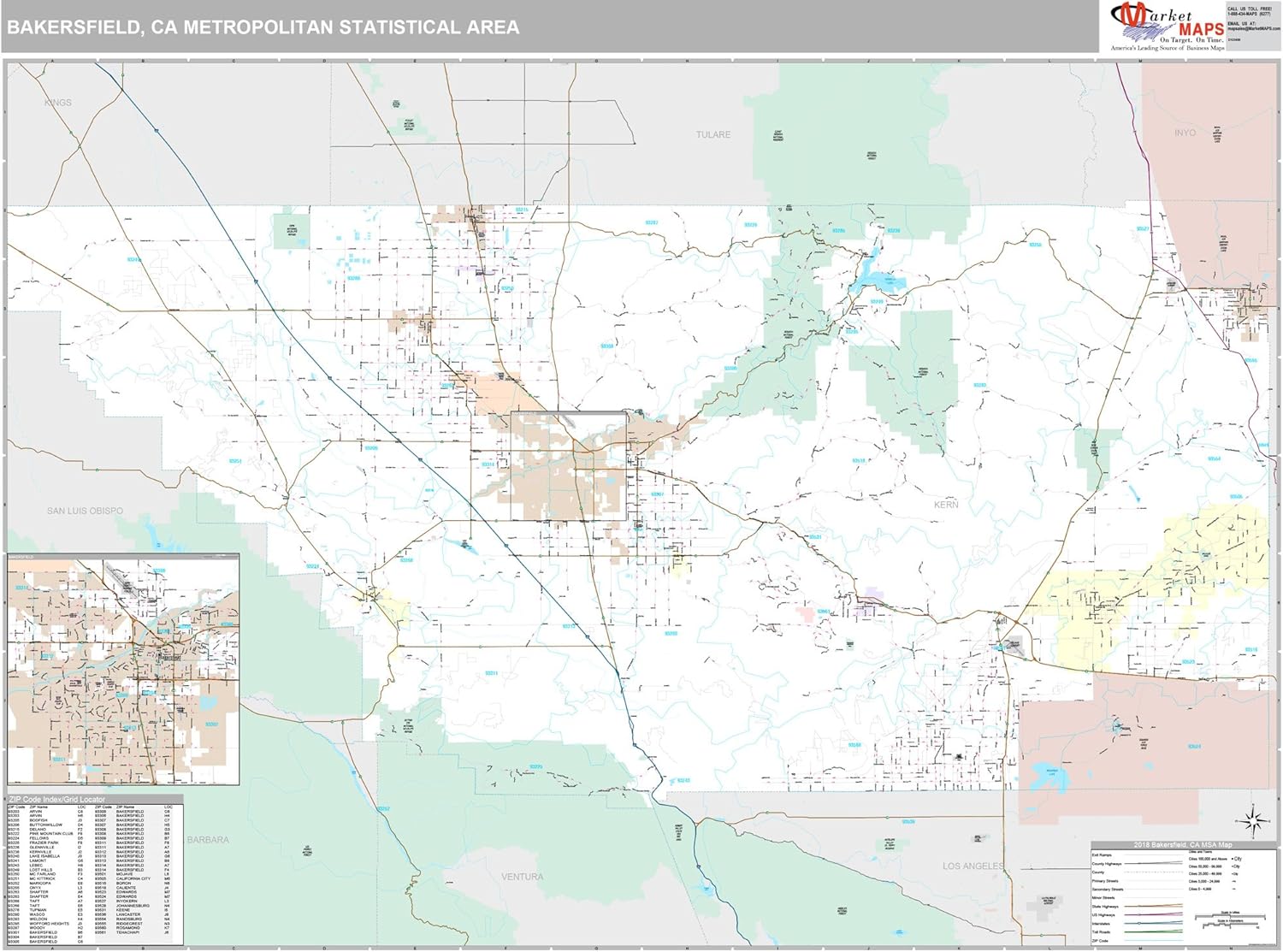Viewport: 1283px width, 952px height.
Task: Click the TULARE county label
Action: (712, 135)
